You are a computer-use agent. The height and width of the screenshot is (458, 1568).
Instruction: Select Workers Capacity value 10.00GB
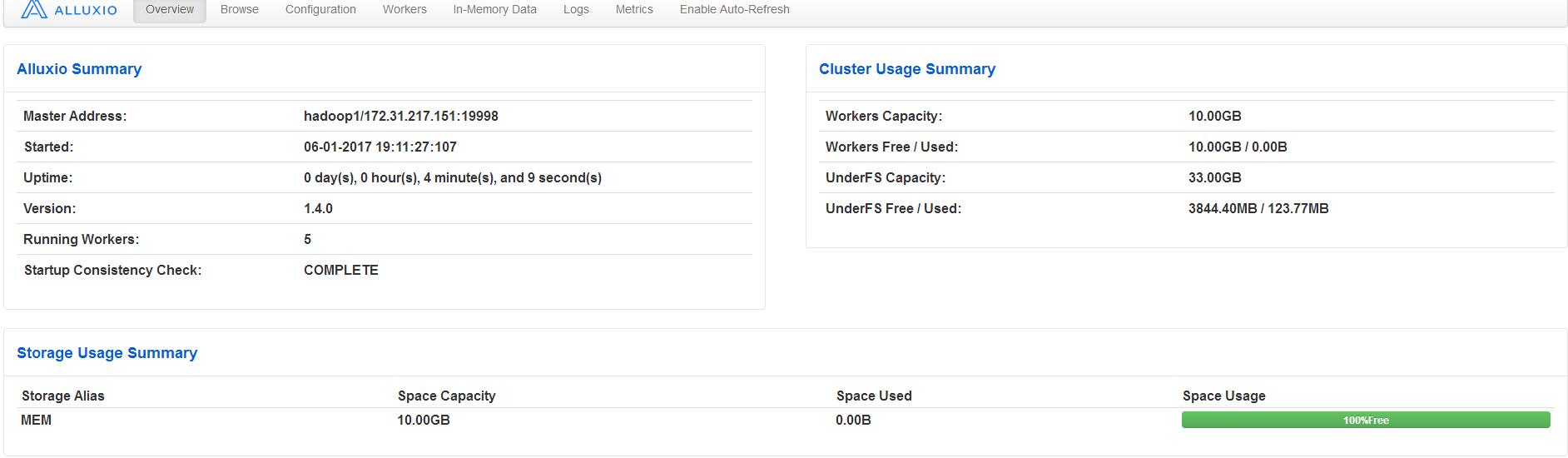coord(1215,117)
